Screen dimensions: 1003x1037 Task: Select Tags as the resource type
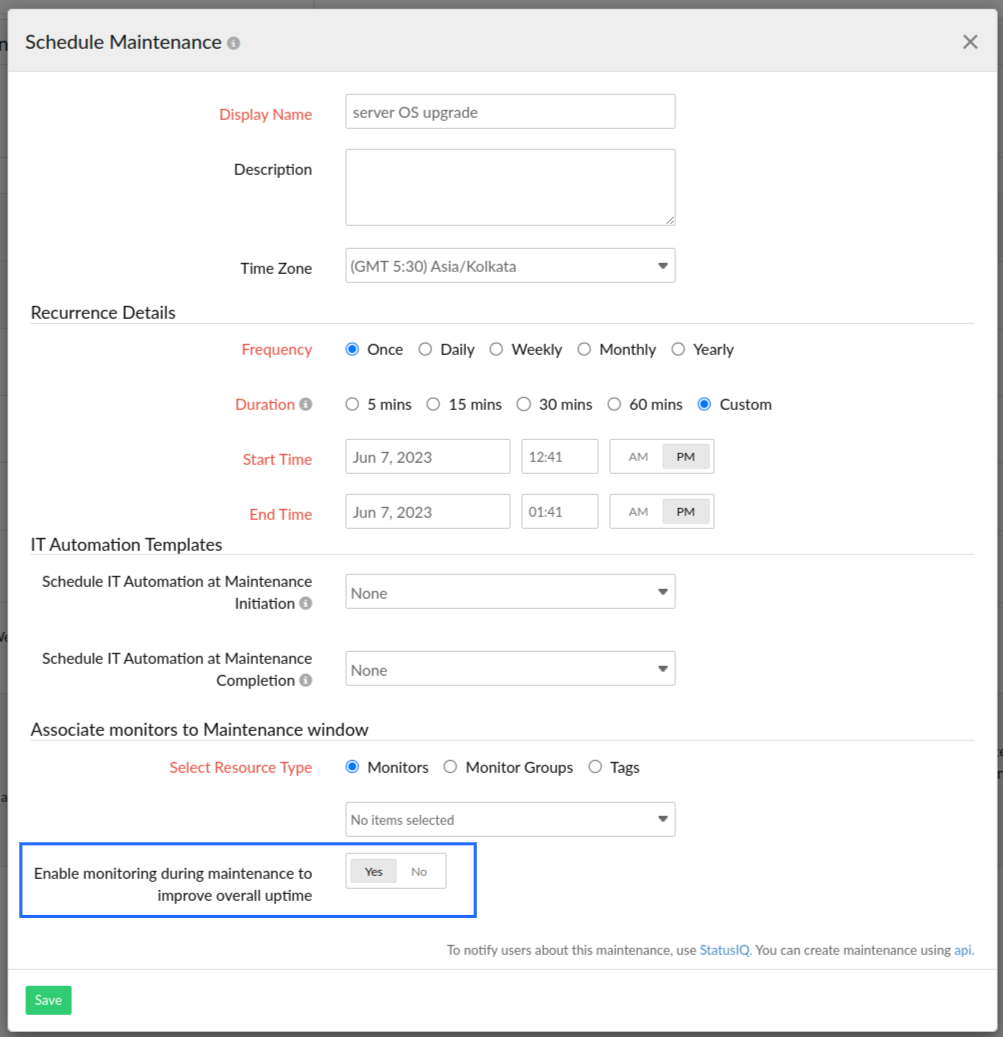pos(595,767)
